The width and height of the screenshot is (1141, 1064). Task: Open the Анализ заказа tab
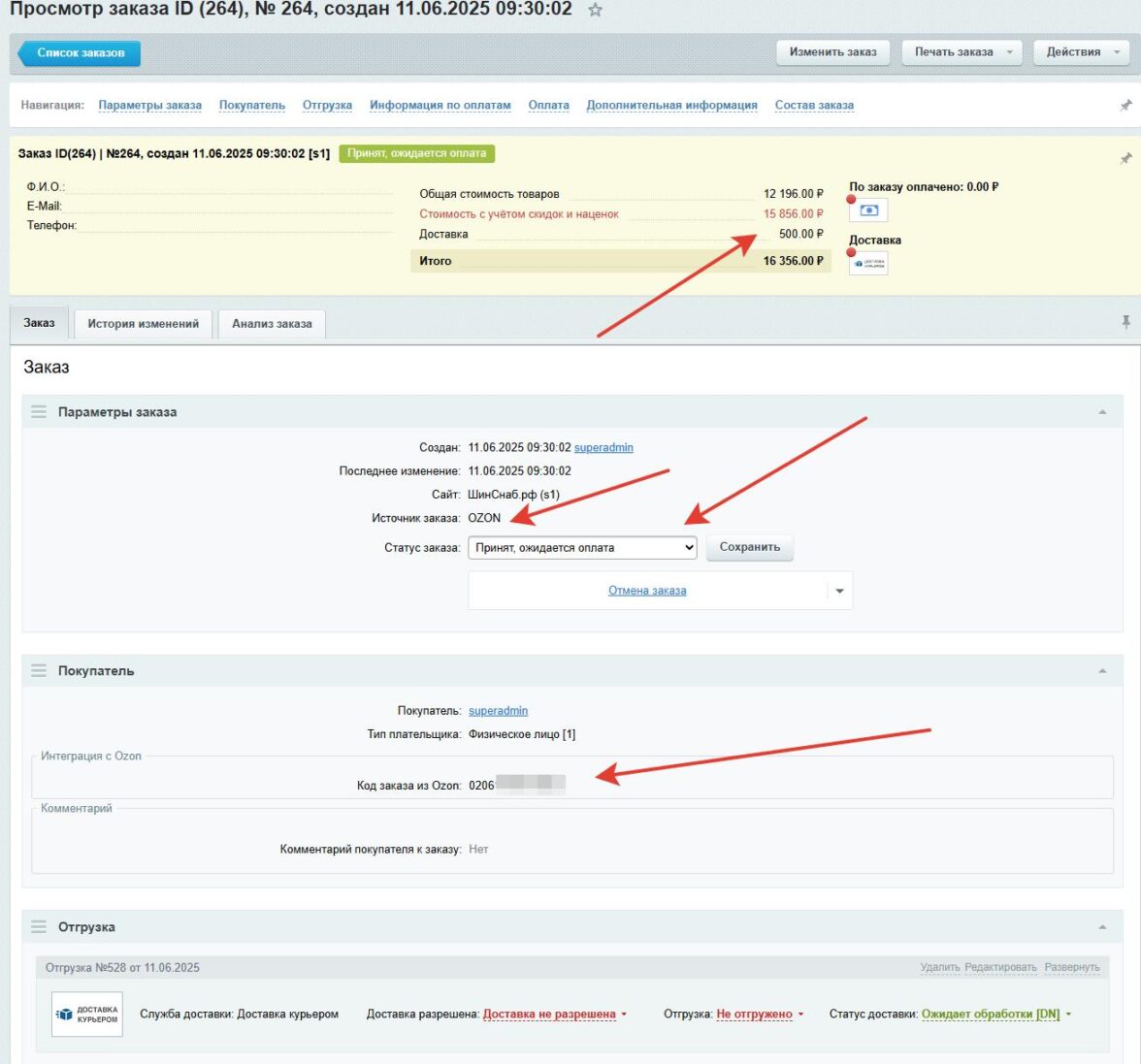coord(272,324)
